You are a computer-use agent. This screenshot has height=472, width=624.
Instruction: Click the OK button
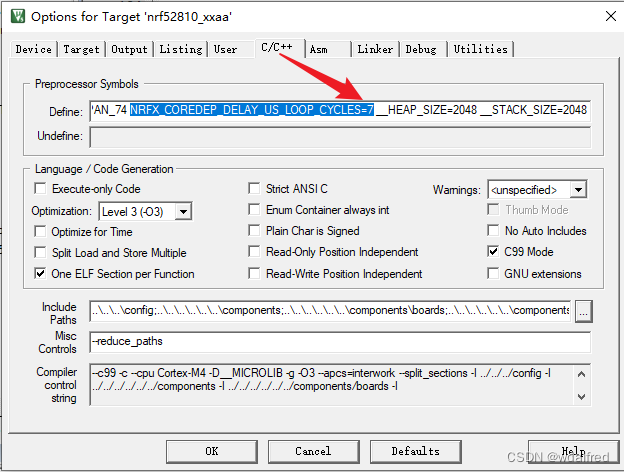pyautogui.click(x=212, y=451)
